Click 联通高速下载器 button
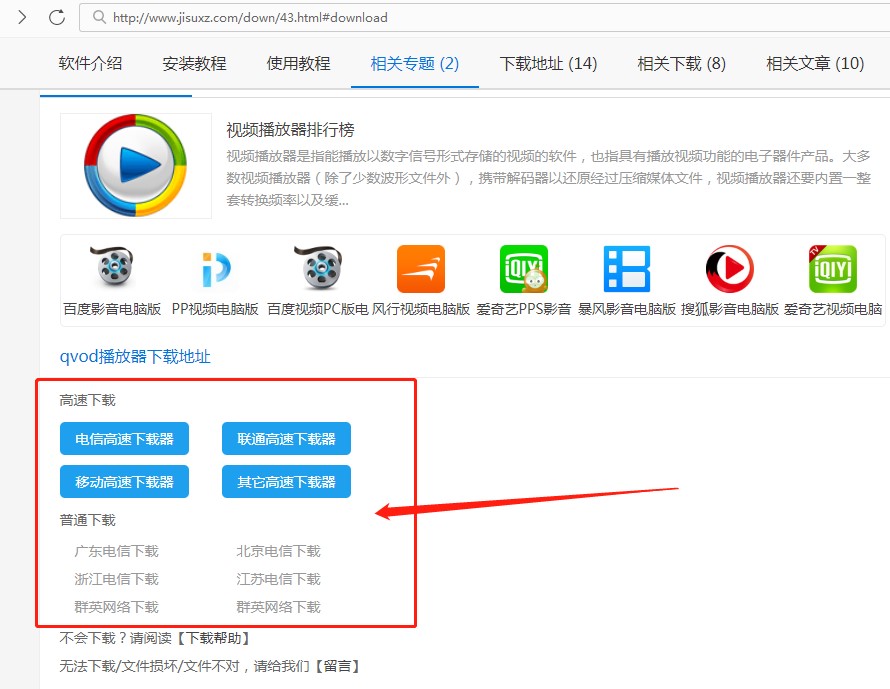 (x=286, y=439)
